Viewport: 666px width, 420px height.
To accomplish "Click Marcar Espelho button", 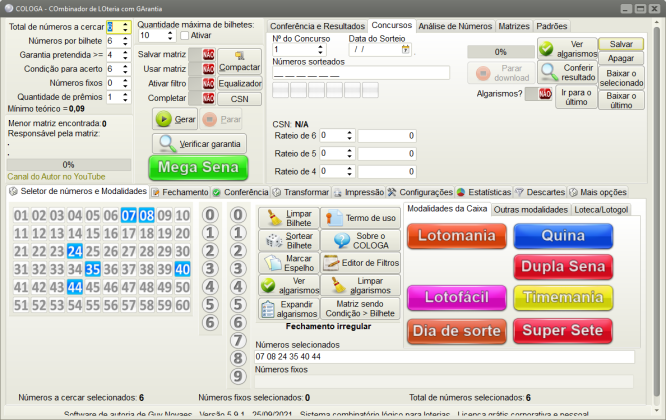I will click(289, 263).
